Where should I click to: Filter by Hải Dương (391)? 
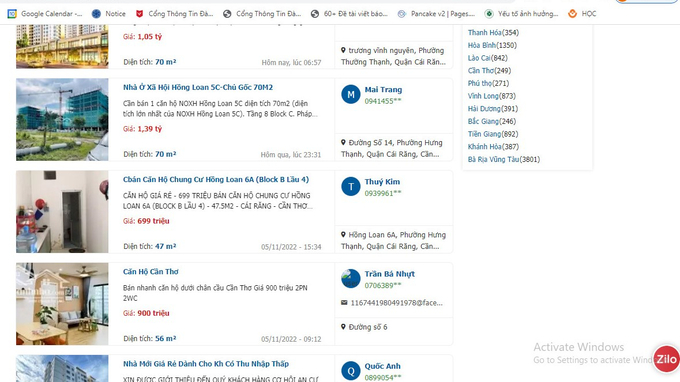[493, 108]
